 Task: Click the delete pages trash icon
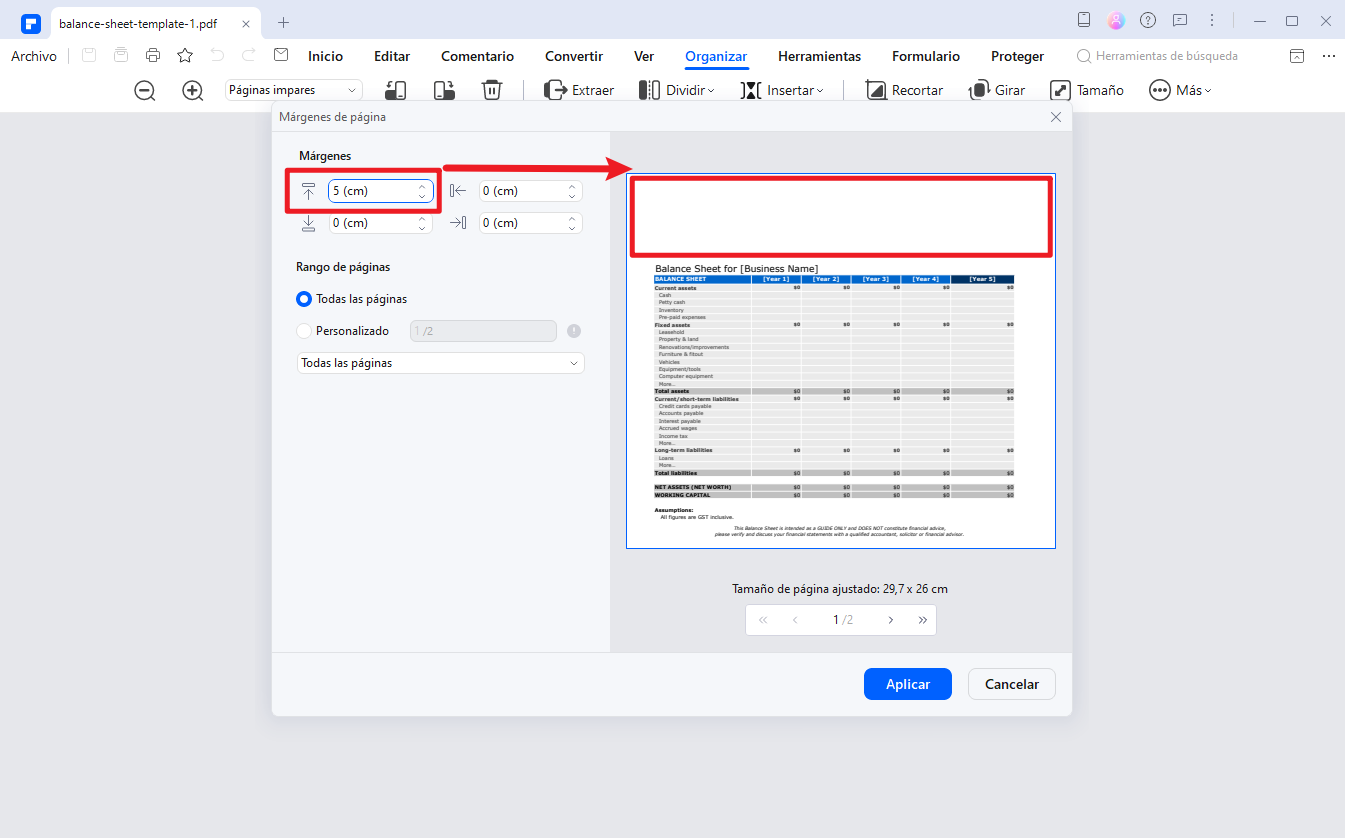tap(491, 90)
